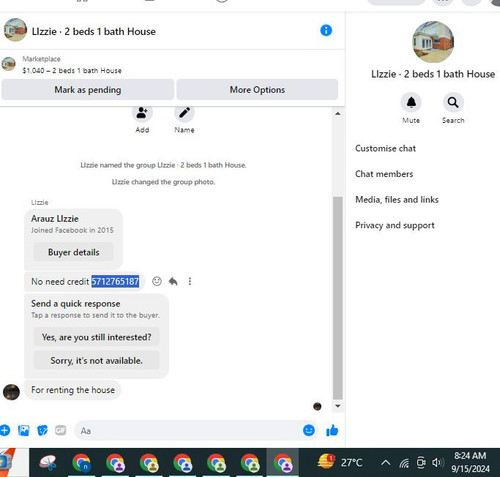Open more actions via blue plus icon
The width and height of the screenshot is (500, 477).
5,430
